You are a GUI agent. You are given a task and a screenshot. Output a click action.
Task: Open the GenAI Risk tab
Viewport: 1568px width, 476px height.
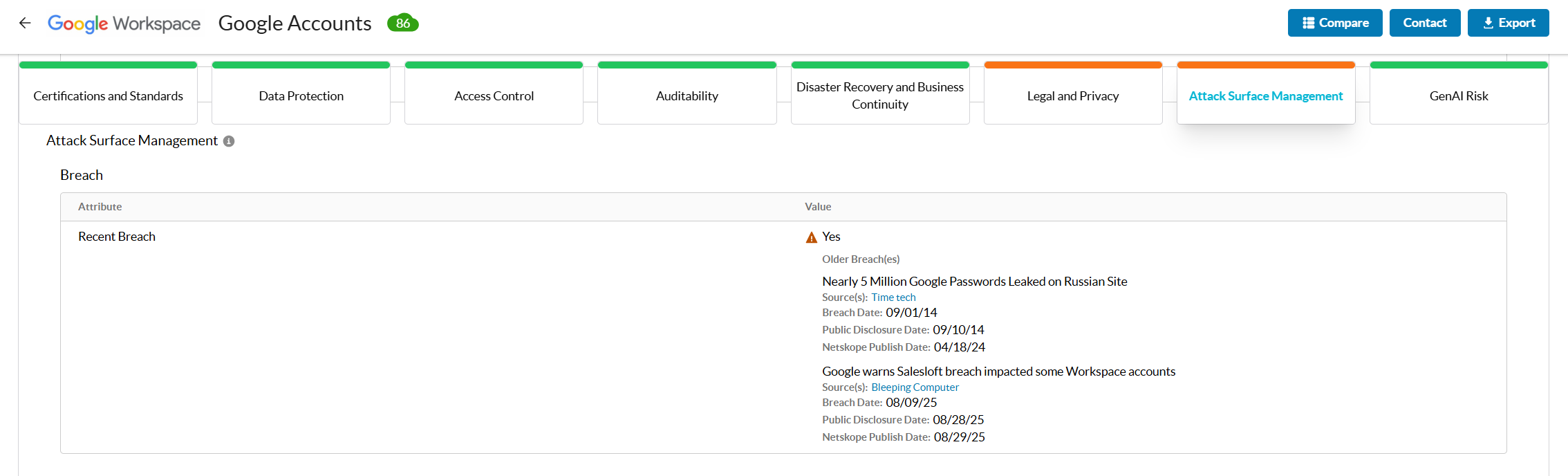(1459, 93)
